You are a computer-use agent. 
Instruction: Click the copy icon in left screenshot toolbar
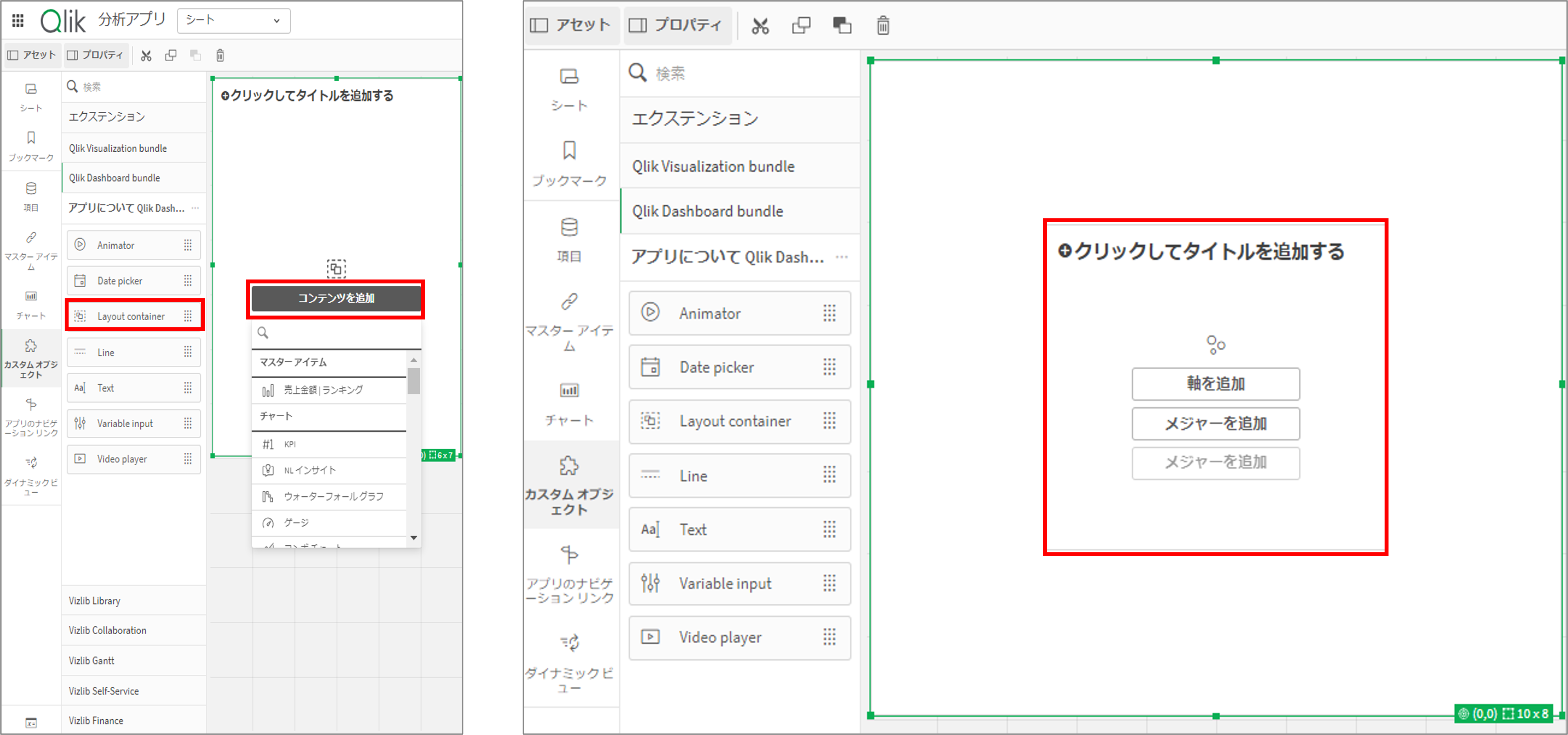pos(171,55)
